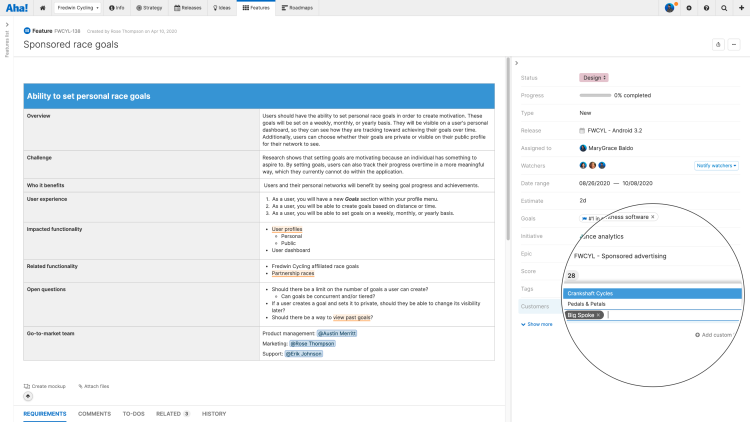The width and height of the screenshot is (750, 422).
Task: Click the estimate value 2d
Action: [583, 201]
